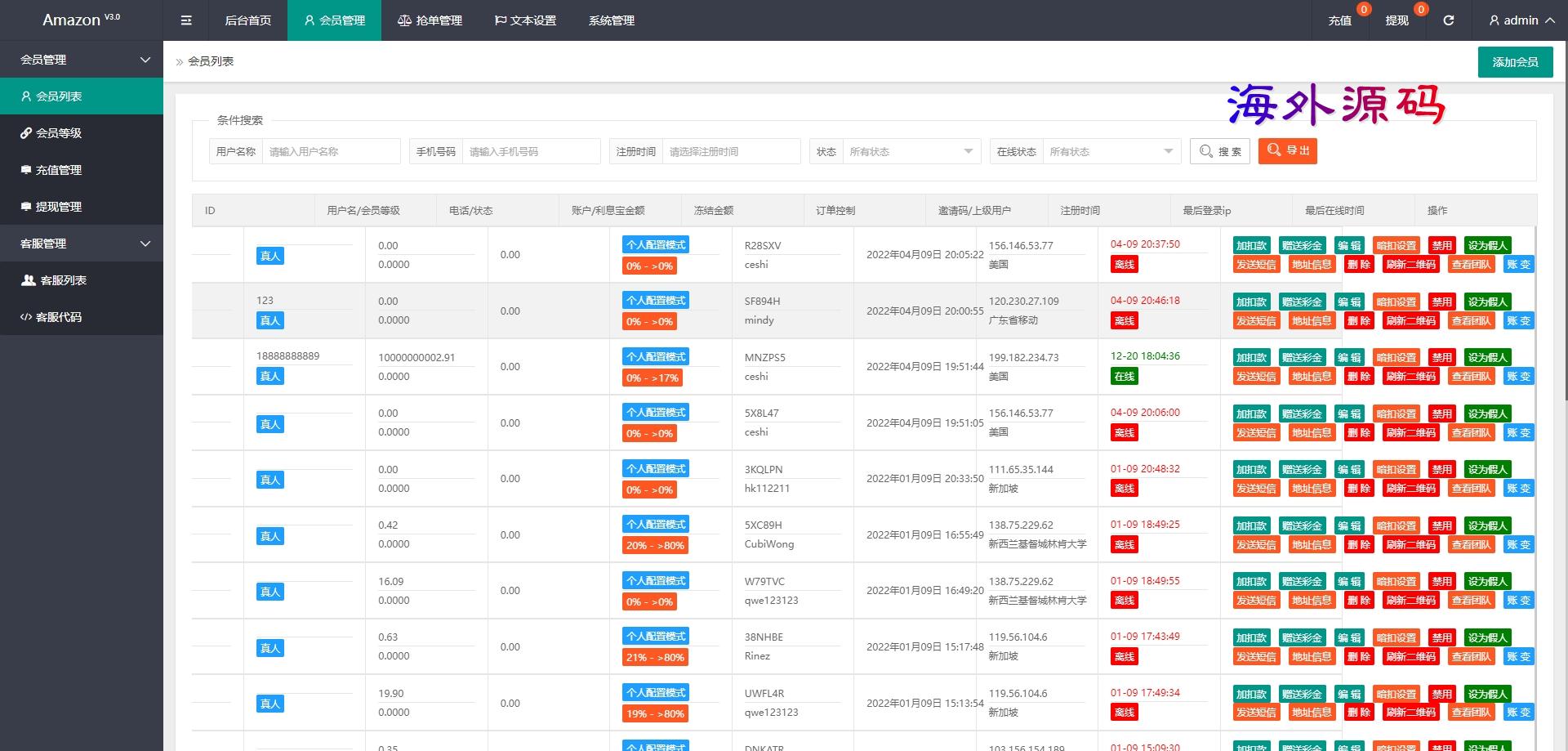
Task: Click 删除 for the 38NHBE row
Action: pos(1359,656)
